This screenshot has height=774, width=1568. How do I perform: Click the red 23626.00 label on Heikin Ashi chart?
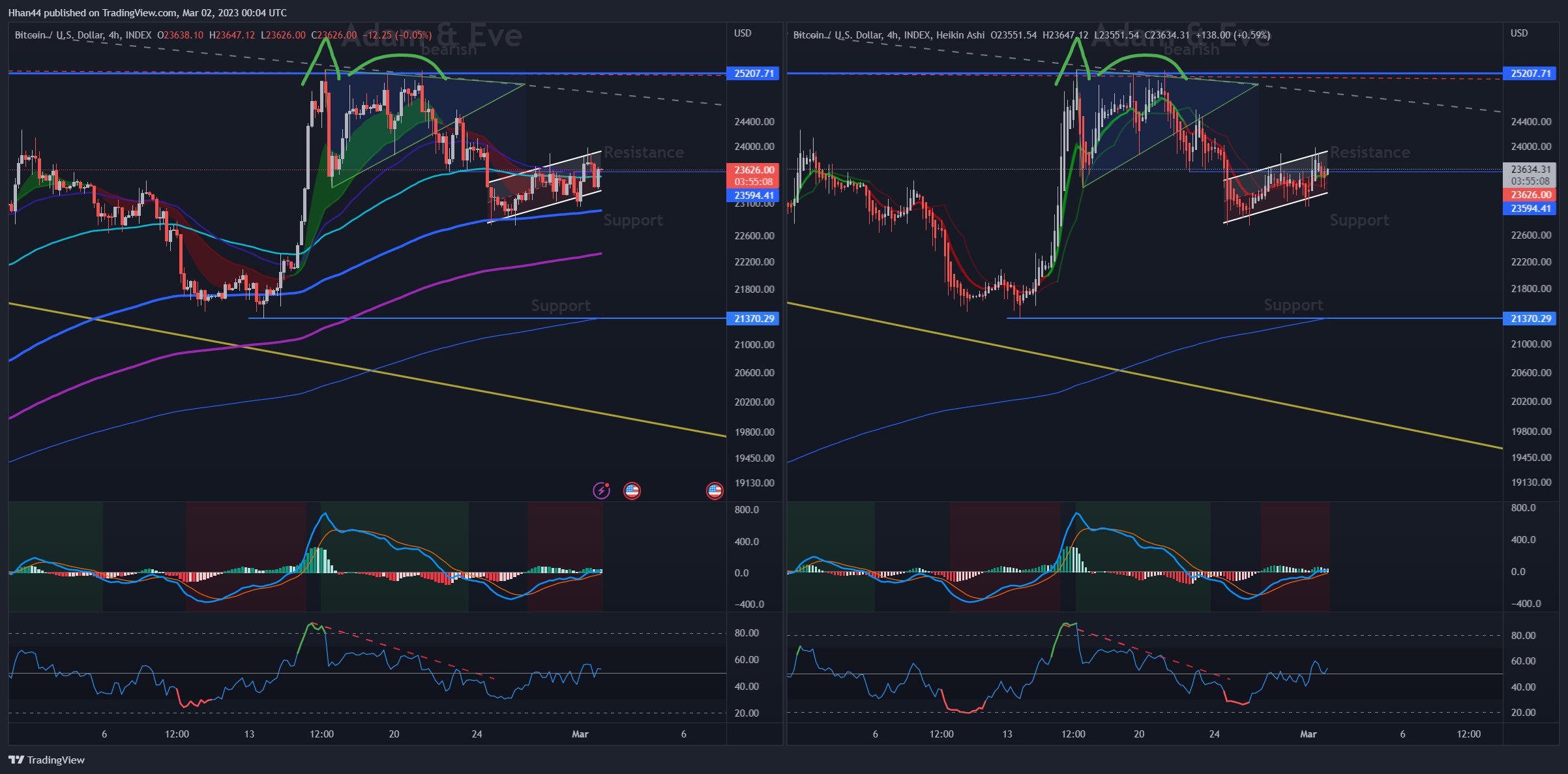click(1530, 194)
